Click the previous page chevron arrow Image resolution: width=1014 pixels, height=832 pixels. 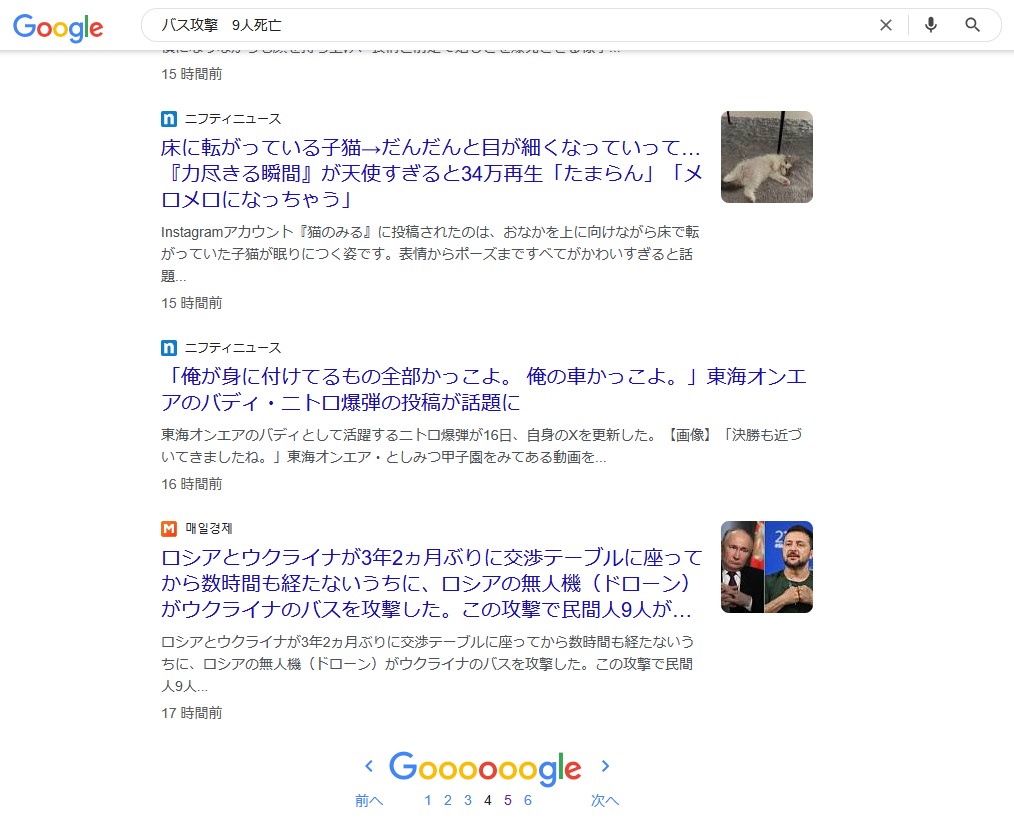[369, 766]
